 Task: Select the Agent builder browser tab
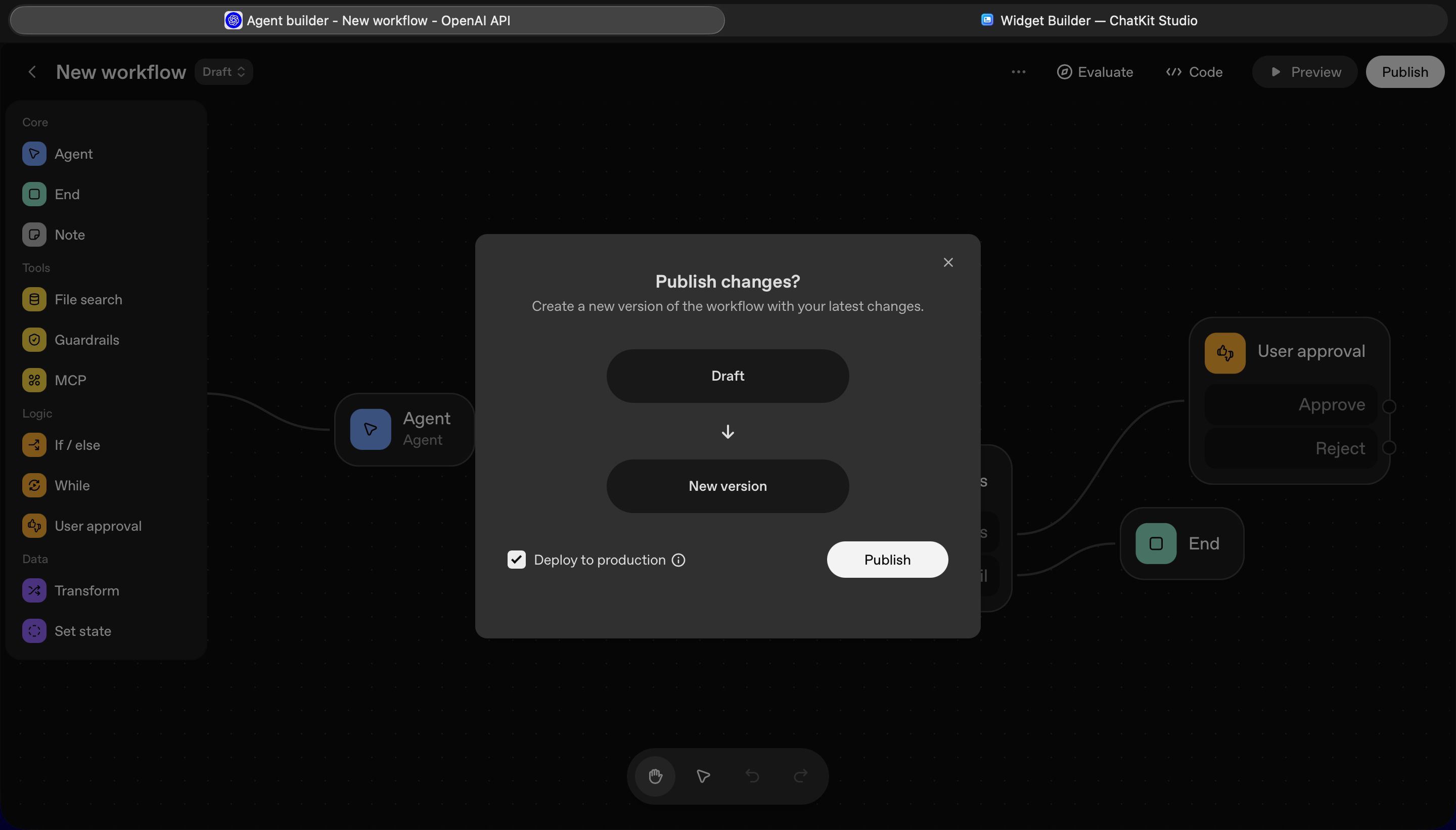(367, 21)
